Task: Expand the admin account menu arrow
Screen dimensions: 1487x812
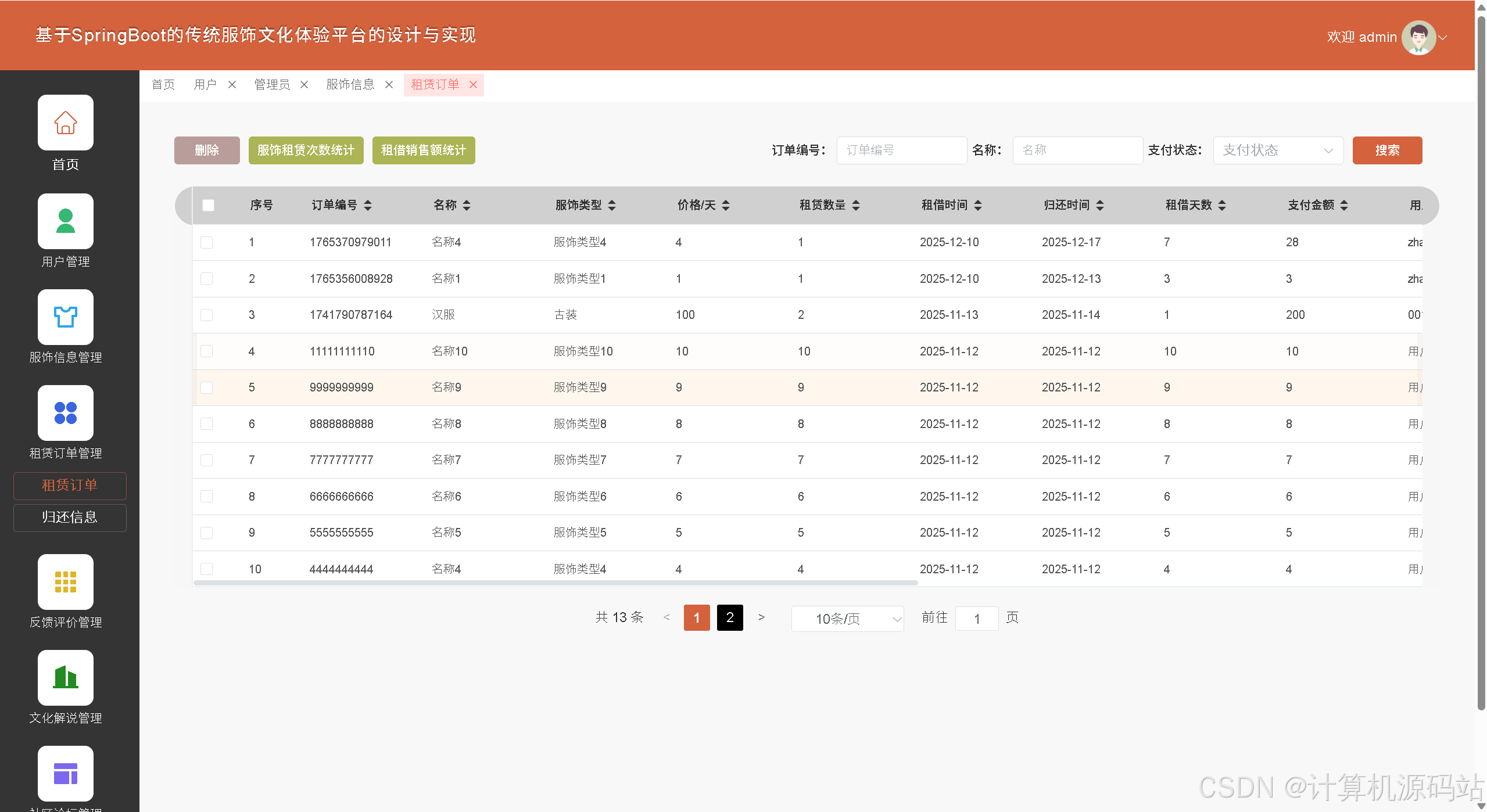Action: [1443, 37]
